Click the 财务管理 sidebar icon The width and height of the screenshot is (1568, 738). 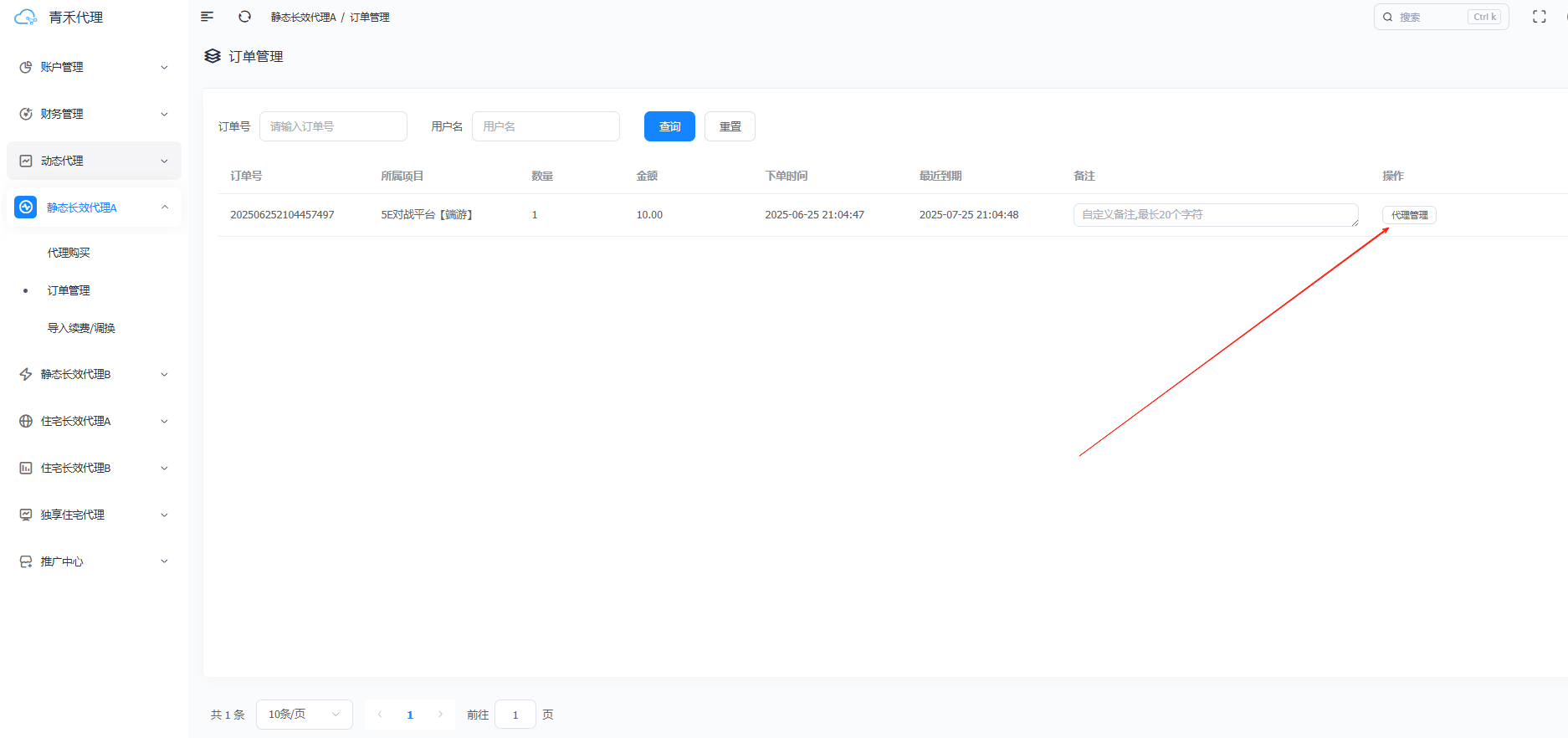[26, 114]
